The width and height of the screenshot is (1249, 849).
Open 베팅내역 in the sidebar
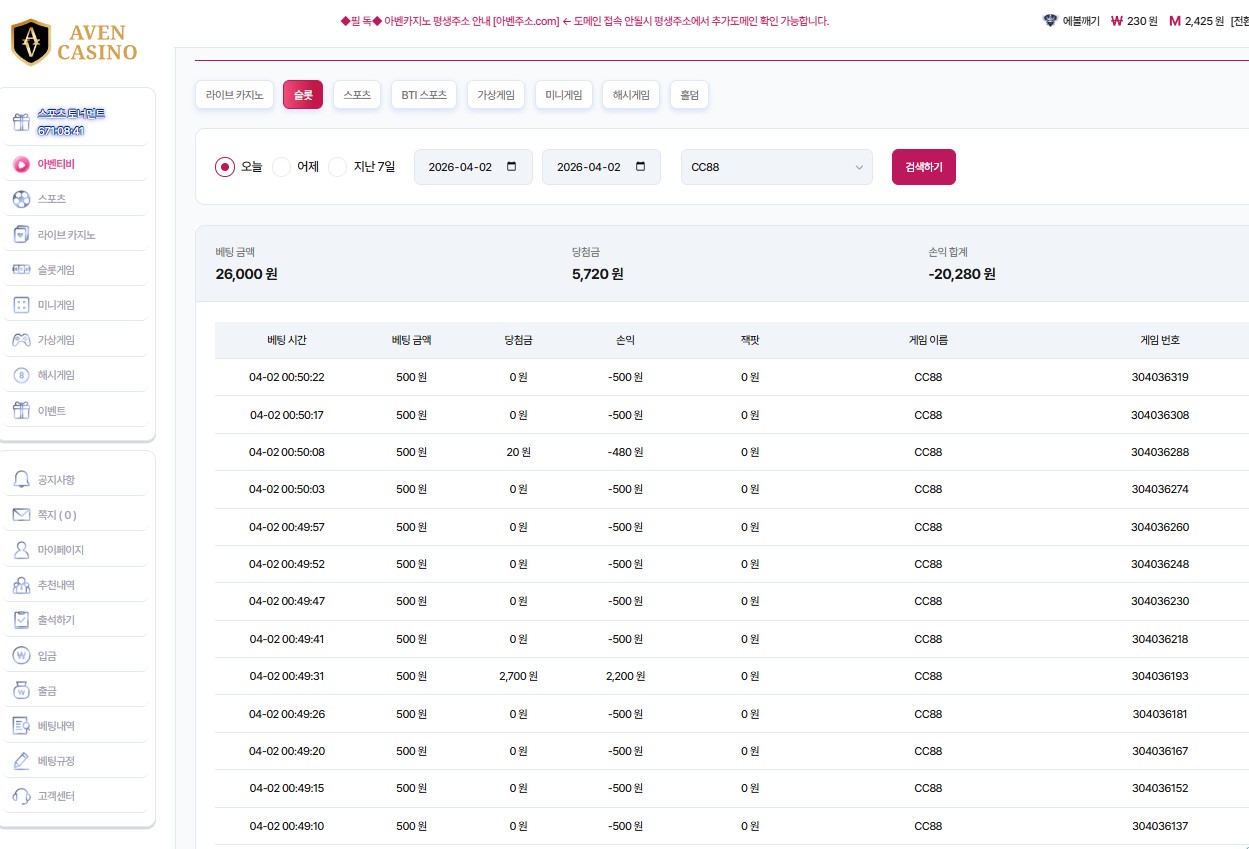pos(56,726)
